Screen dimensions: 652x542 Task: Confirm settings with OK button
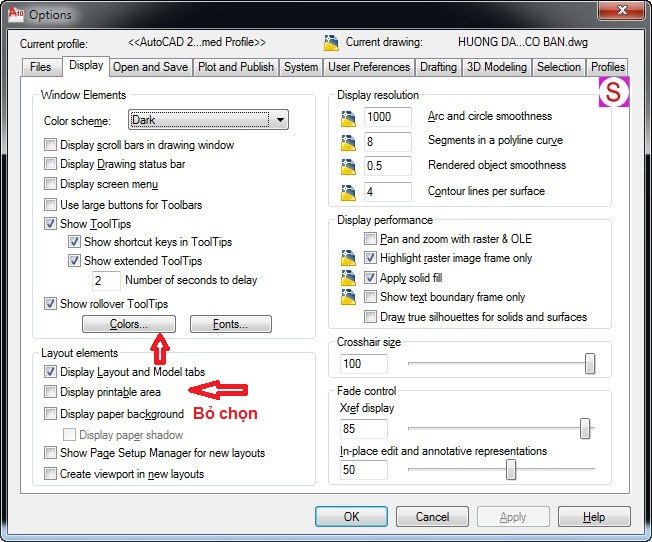pos(351,517)
